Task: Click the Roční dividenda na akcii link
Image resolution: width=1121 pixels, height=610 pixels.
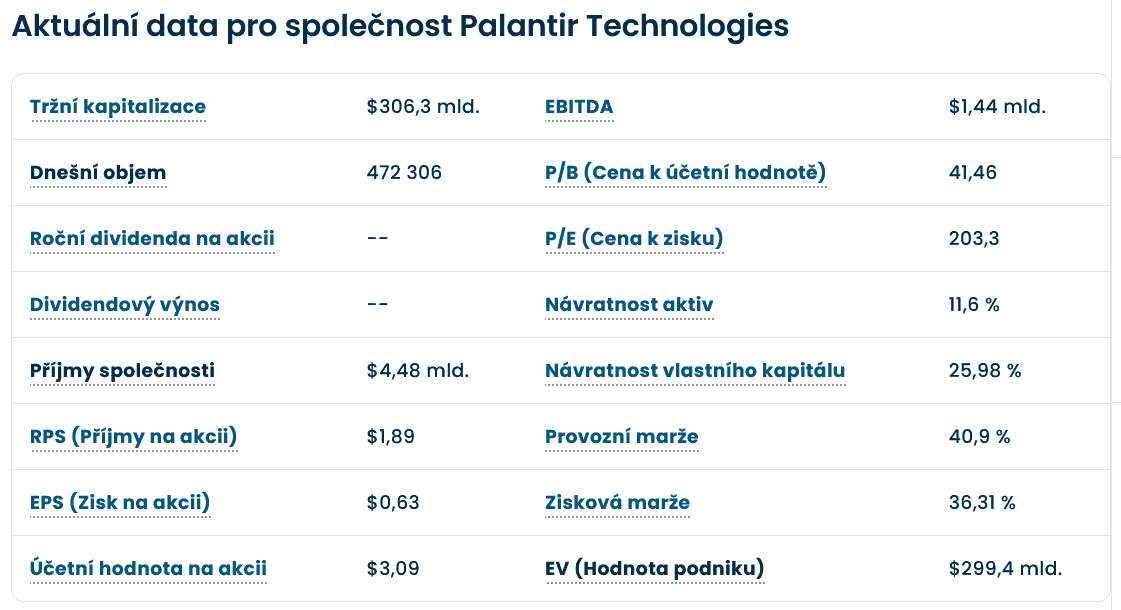Action: [152, 239]
